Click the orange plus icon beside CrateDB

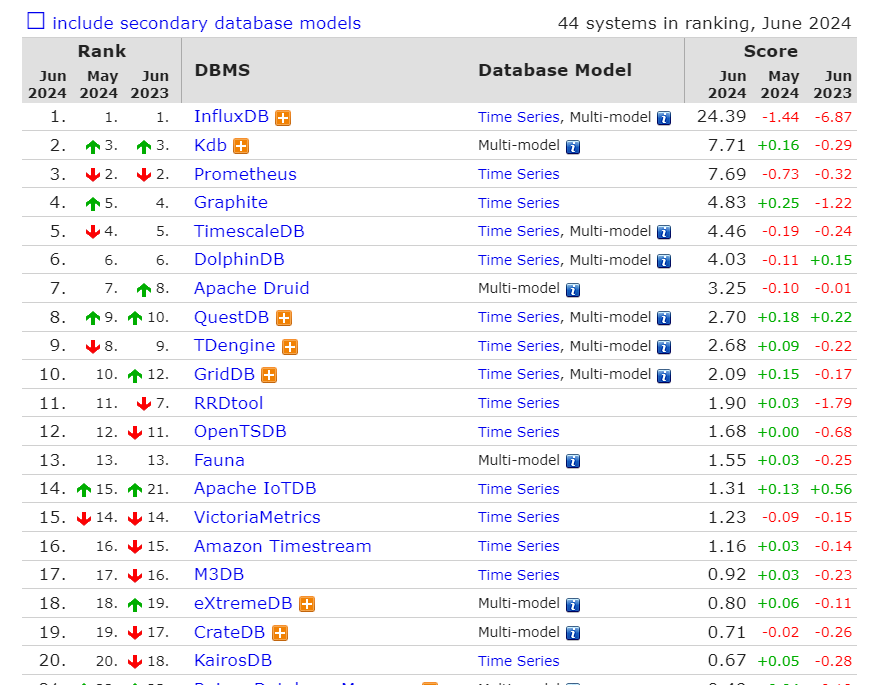[280, 633]
